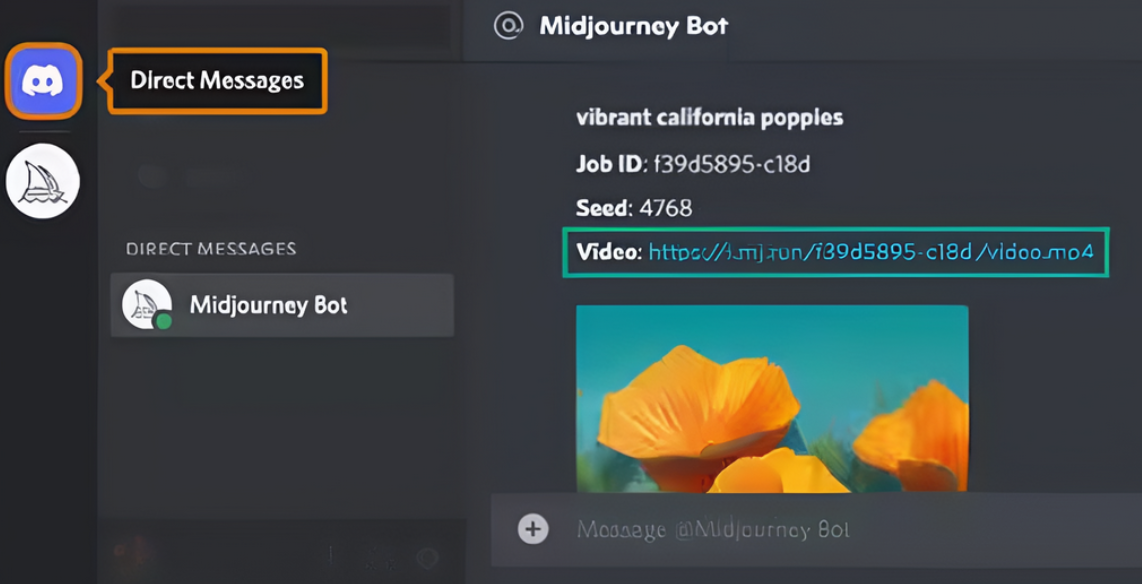Click the Midjourney Bot name in the header
The height and width of the screenshot is (584, 1142).
633,26
